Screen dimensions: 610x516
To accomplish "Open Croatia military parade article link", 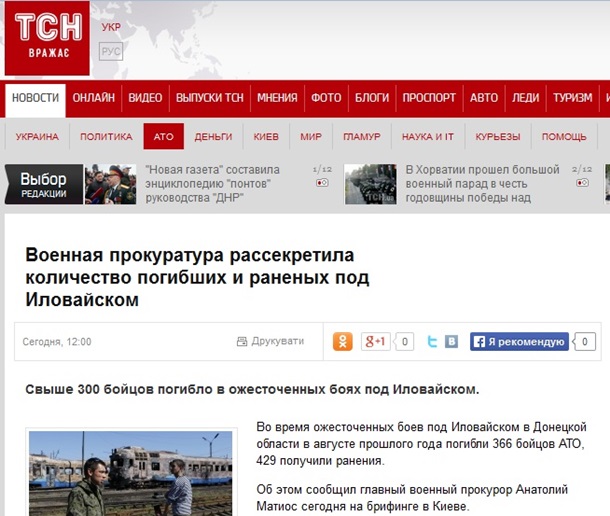I will pos(482,184).
